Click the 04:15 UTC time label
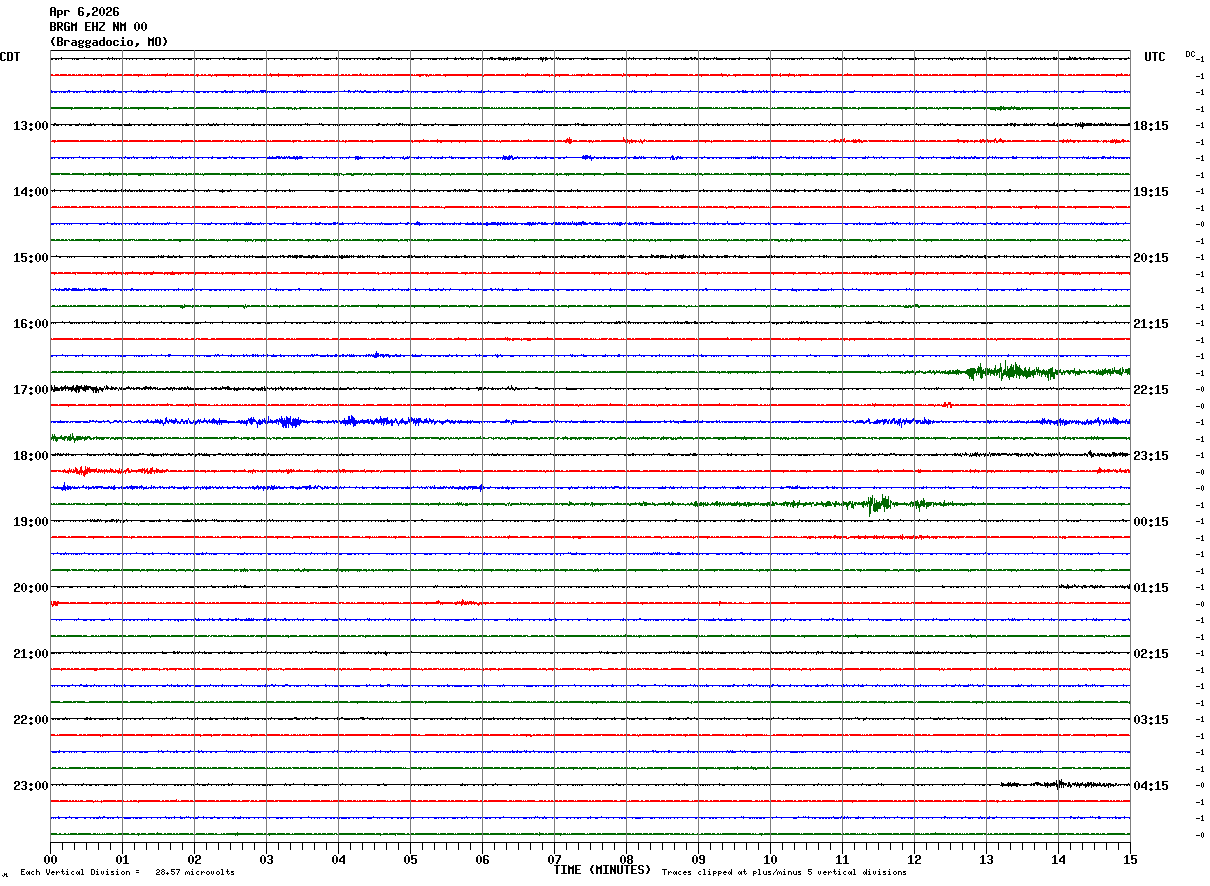Viewport: 1210px width, 886px height. pos(1151,786)
